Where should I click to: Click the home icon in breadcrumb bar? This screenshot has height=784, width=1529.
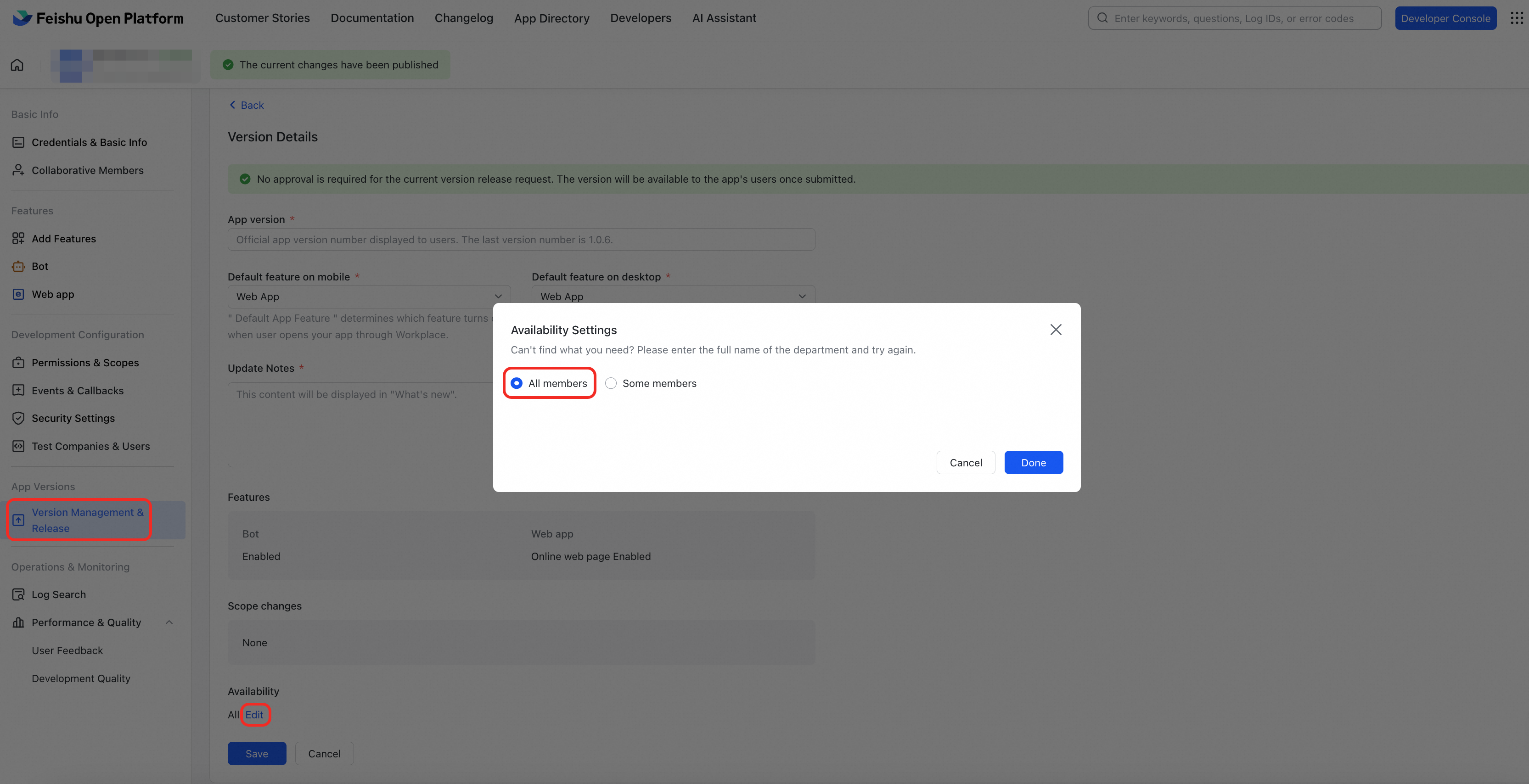pos(17,65)
